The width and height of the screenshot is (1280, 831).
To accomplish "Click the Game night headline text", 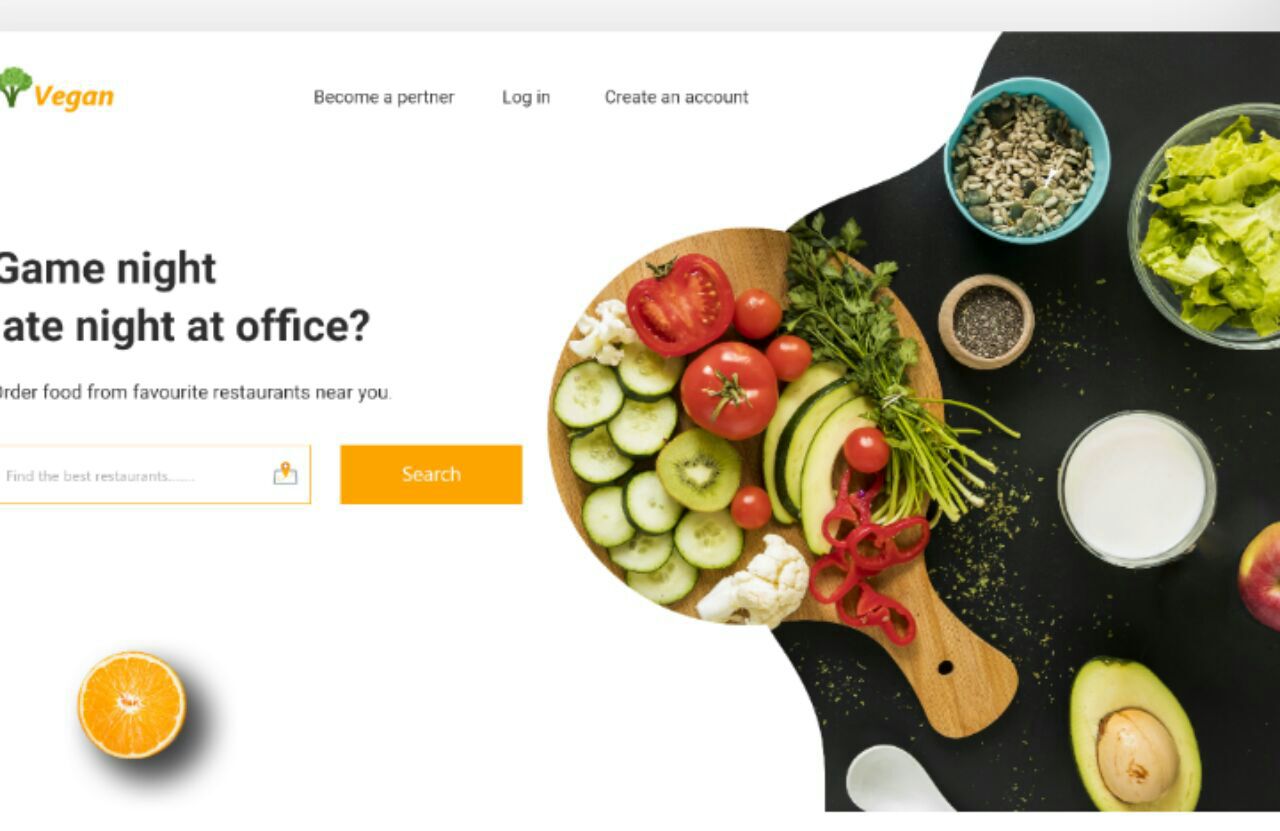I will click(106, 269).
